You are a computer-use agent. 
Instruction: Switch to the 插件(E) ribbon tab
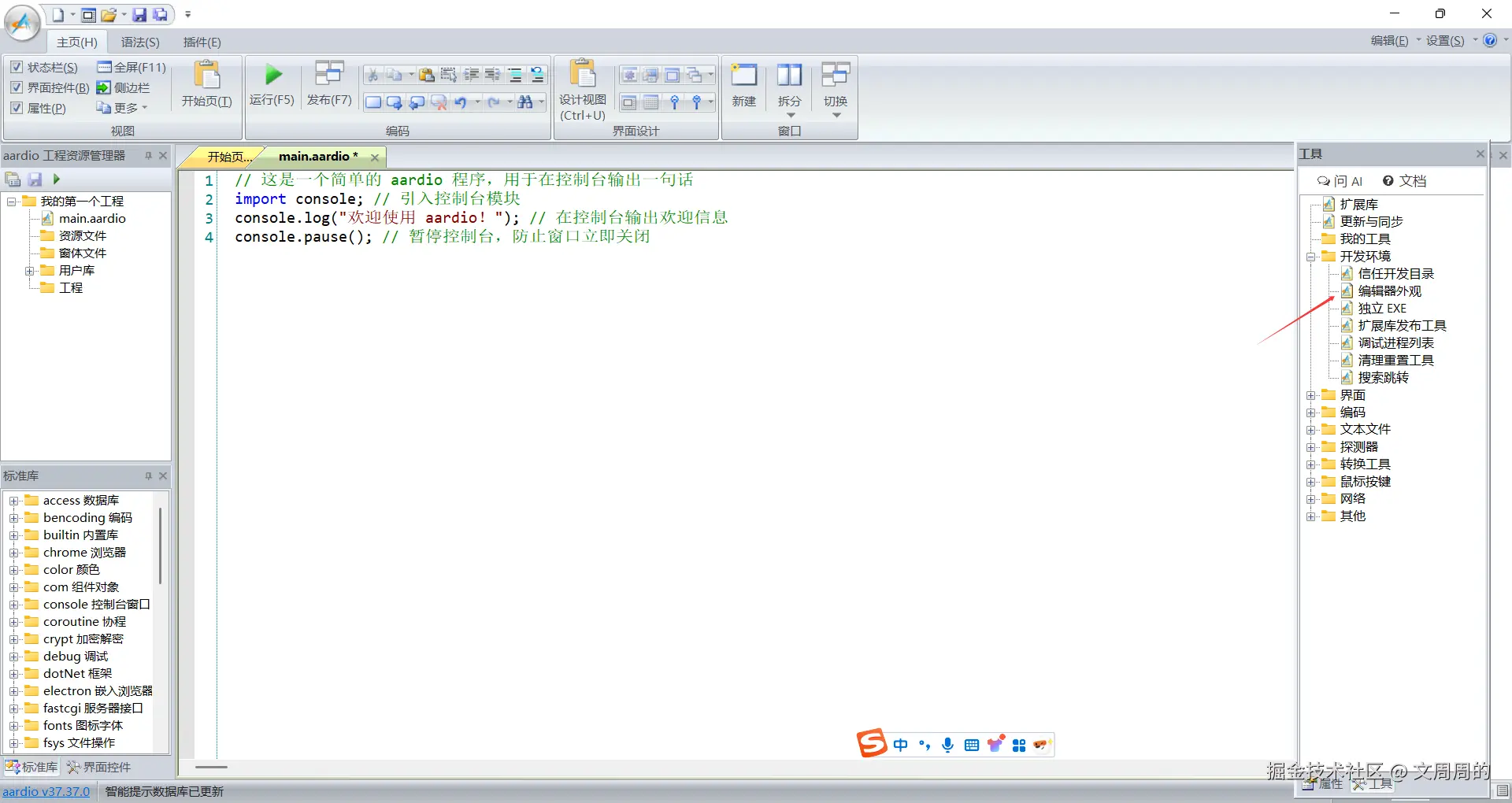pos(202,42)
